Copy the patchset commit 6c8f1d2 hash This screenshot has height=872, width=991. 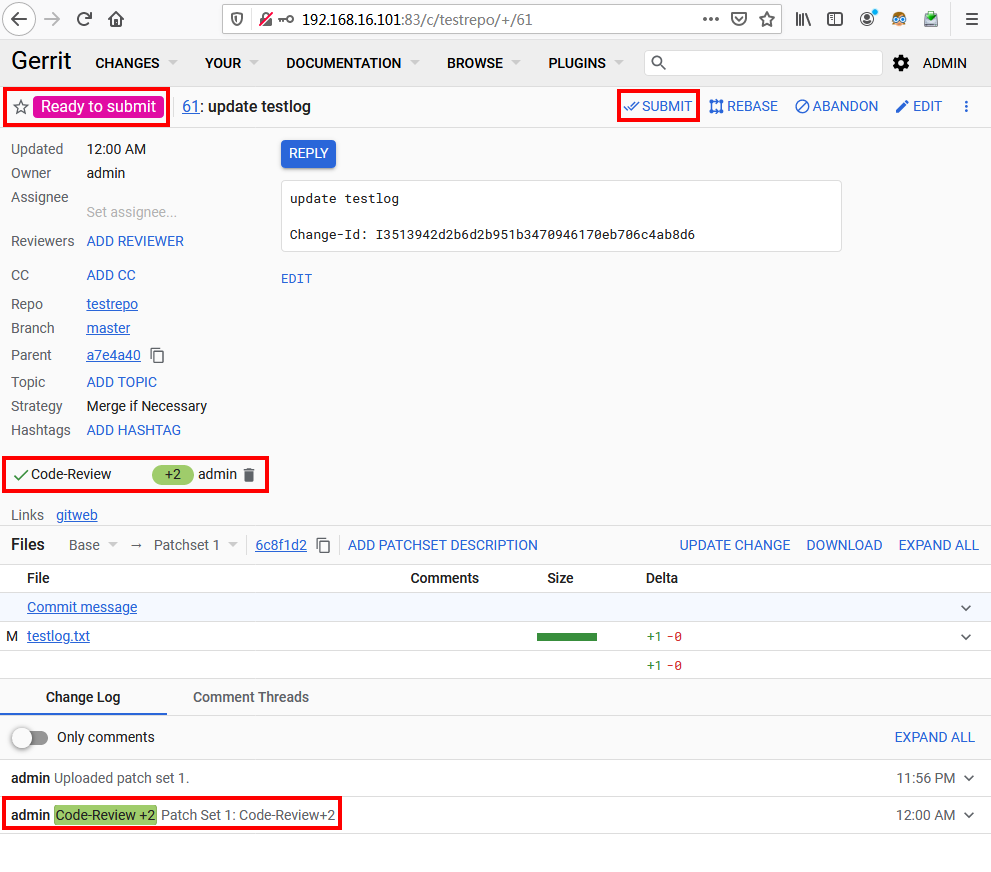pos(323,545)
